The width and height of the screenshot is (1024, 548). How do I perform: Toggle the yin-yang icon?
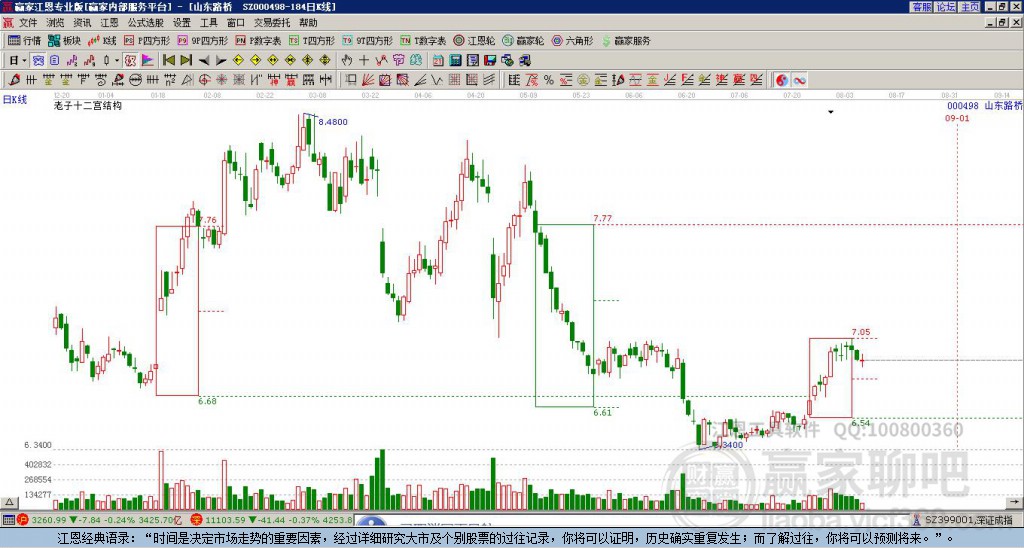[x=781, y=80]
